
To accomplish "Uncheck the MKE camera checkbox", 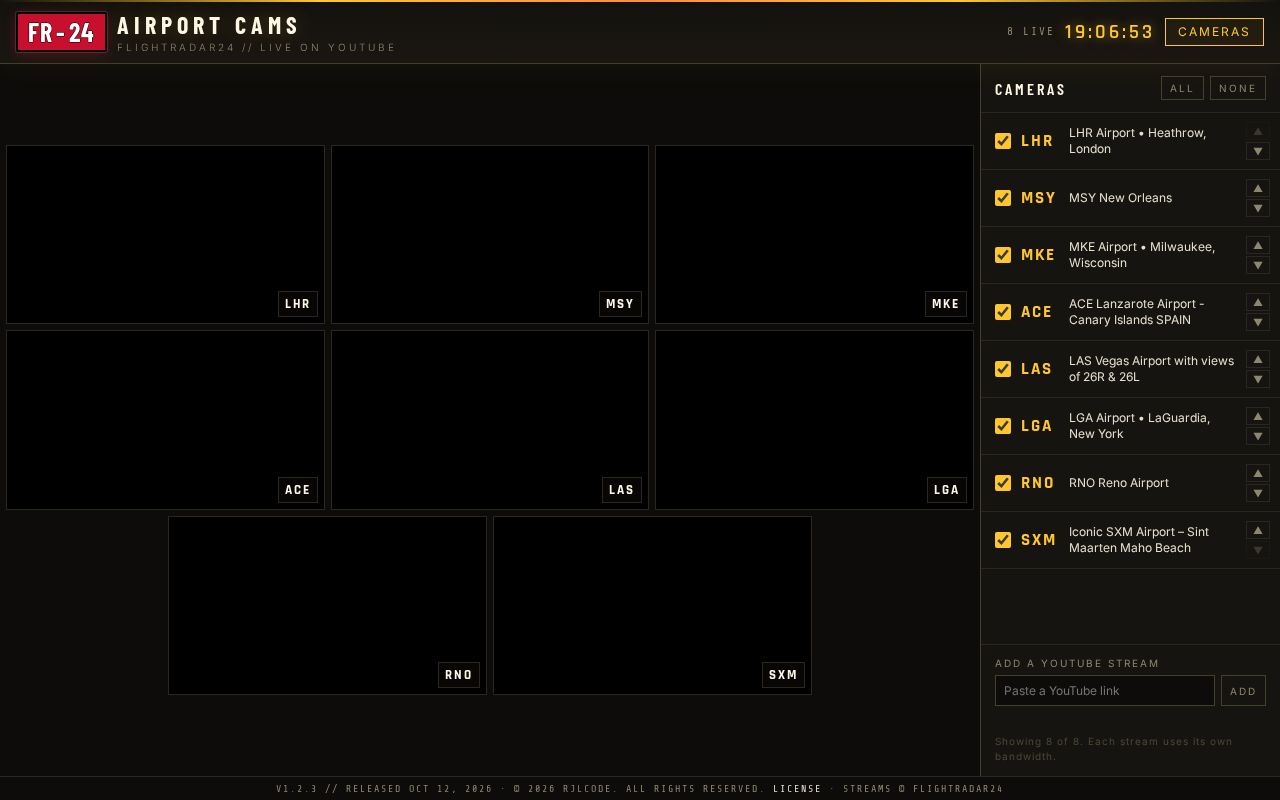I will 1003,255.
